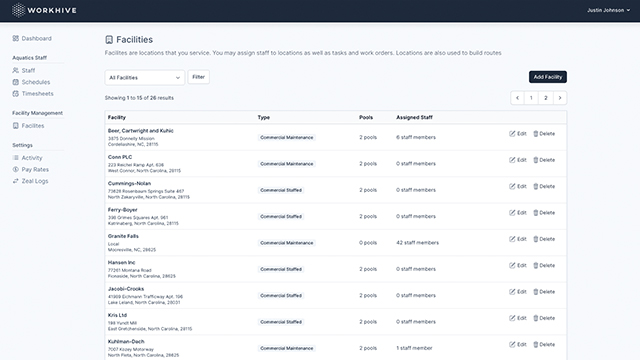Delete the Kris Ltd facility
640x360 pixels.
pyautogui.click(x=544, y=318)
